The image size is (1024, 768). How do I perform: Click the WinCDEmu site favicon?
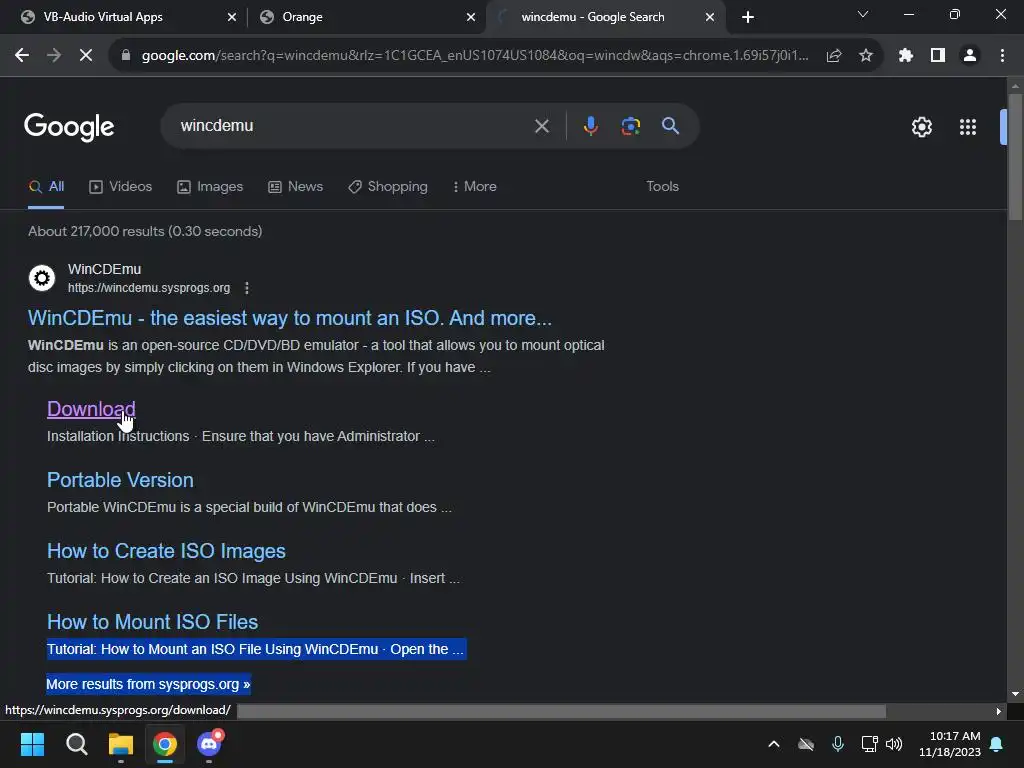tap(42, 278)
